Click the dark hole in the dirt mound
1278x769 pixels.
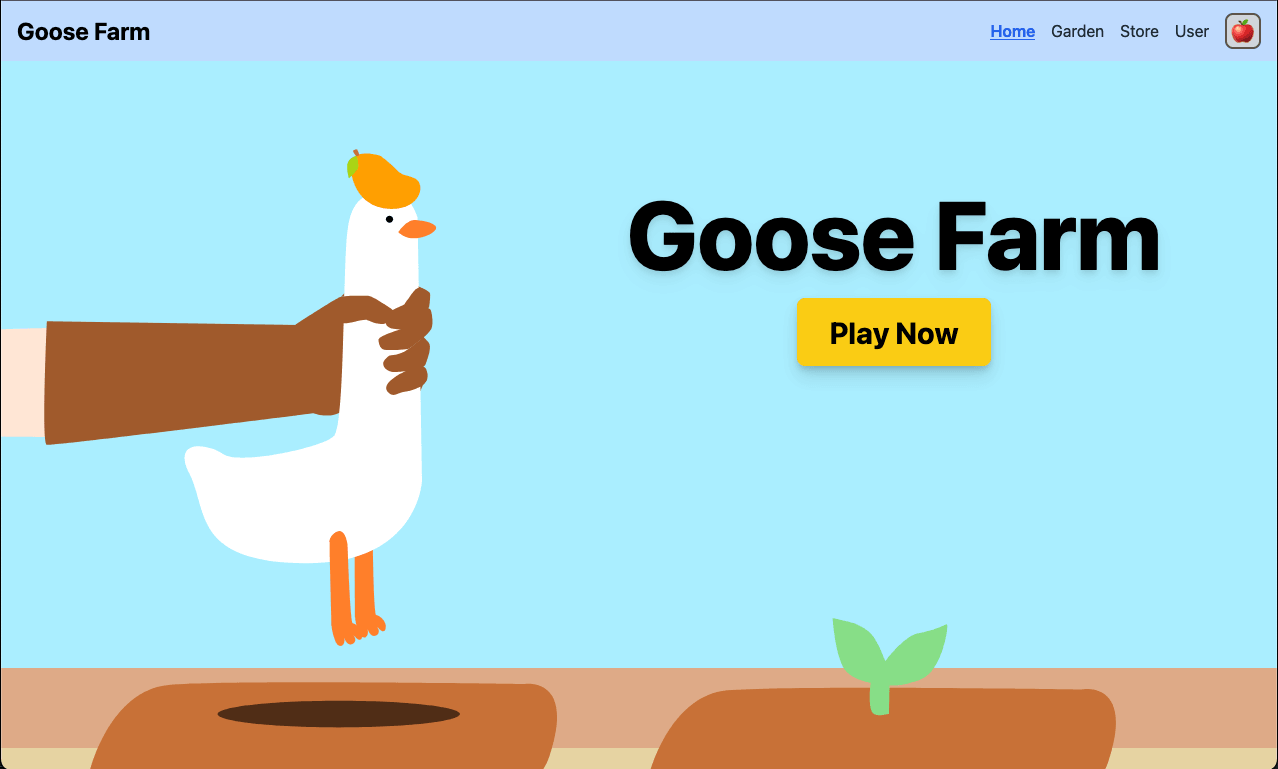pos(338,714)
